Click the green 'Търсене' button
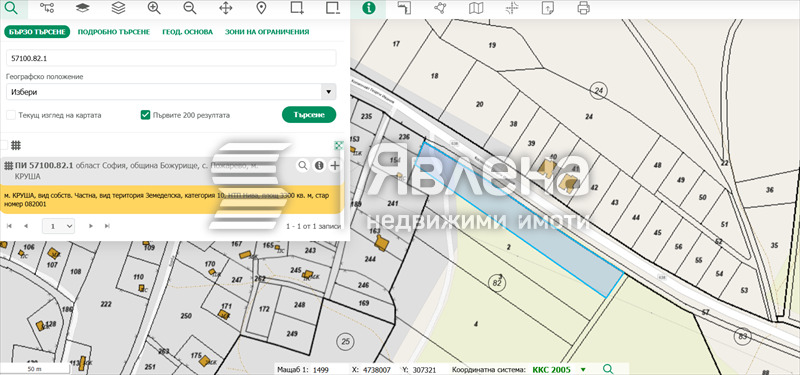This screenshot has height=375, width=800. pos(309,115)
